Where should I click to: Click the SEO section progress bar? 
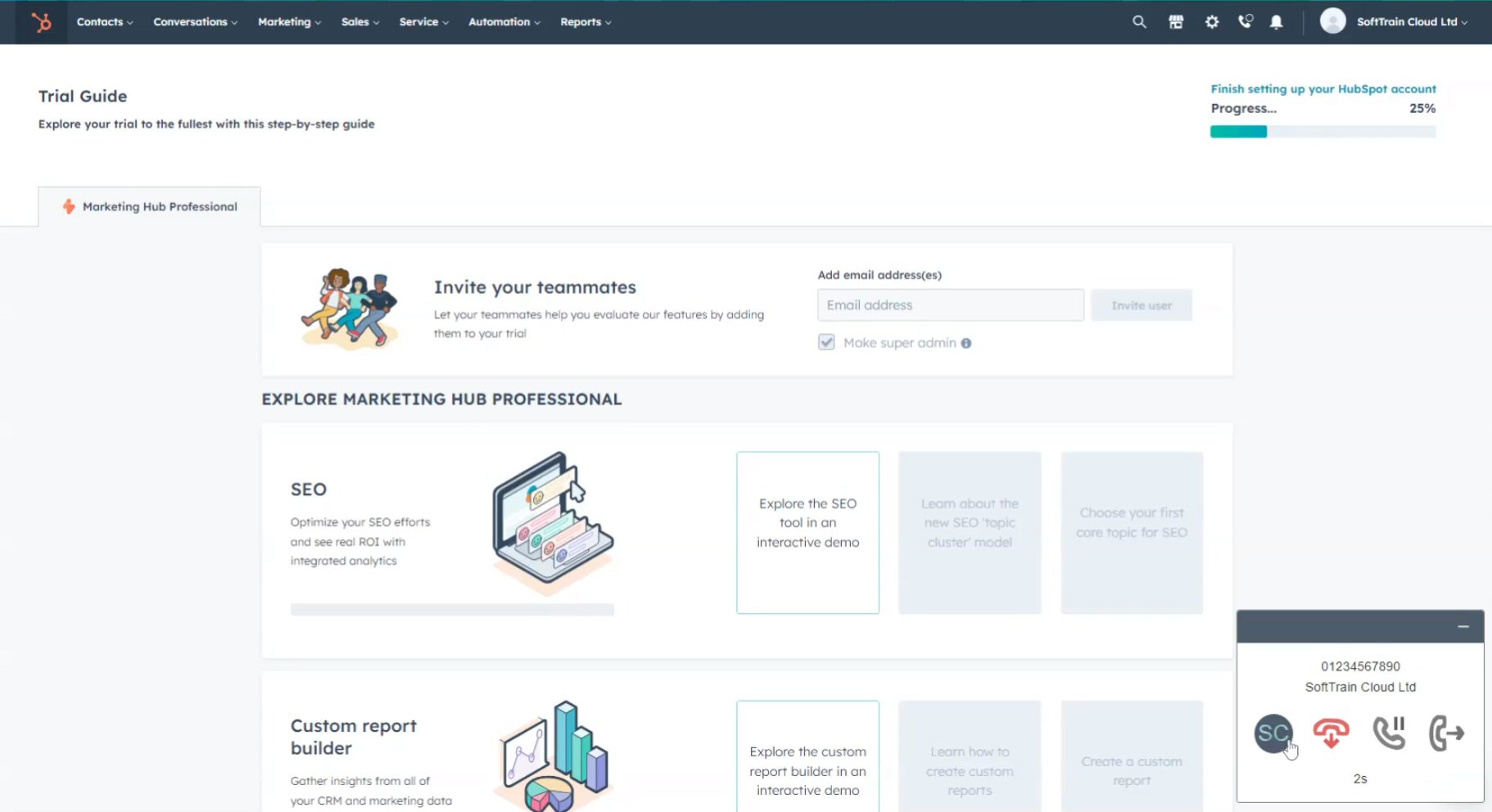click(452, 609)
